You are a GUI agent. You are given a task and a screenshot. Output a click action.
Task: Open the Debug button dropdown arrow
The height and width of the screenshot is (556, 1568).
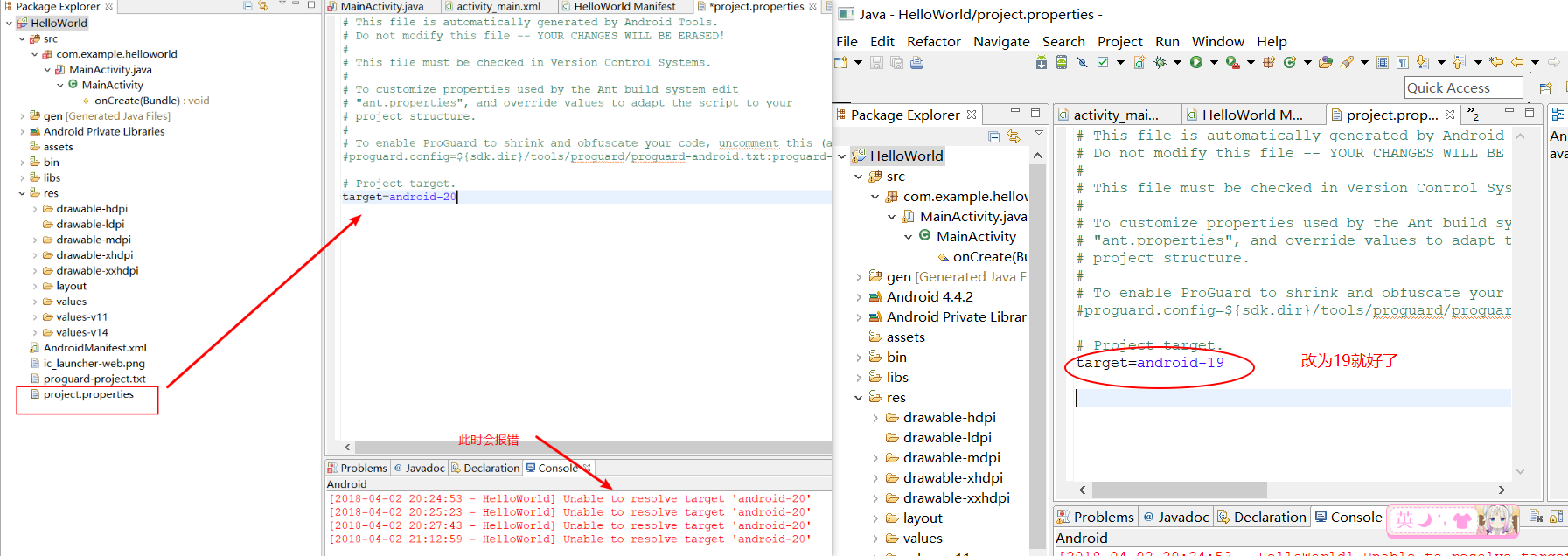[x=1177, y=62]
